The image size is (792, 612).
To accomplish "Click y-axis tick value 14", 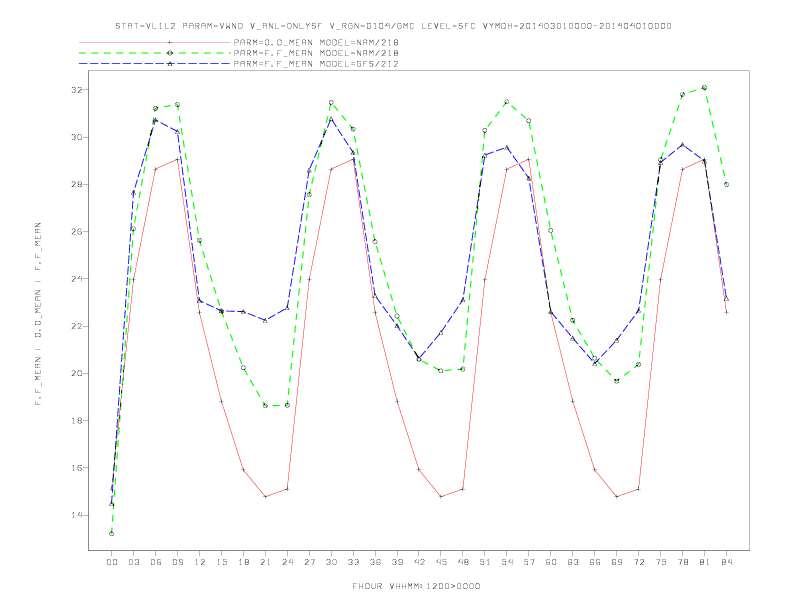I will 76,515.
